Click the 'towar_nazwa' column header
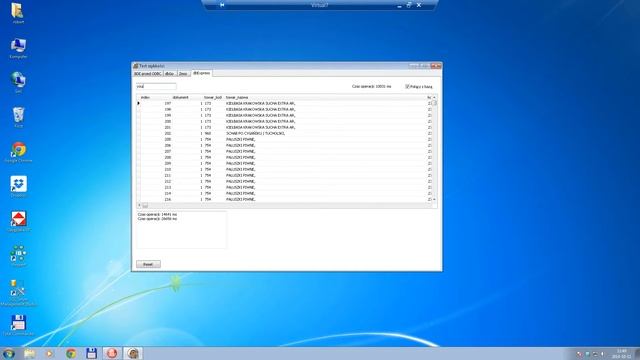 click(x=325, y=98)
